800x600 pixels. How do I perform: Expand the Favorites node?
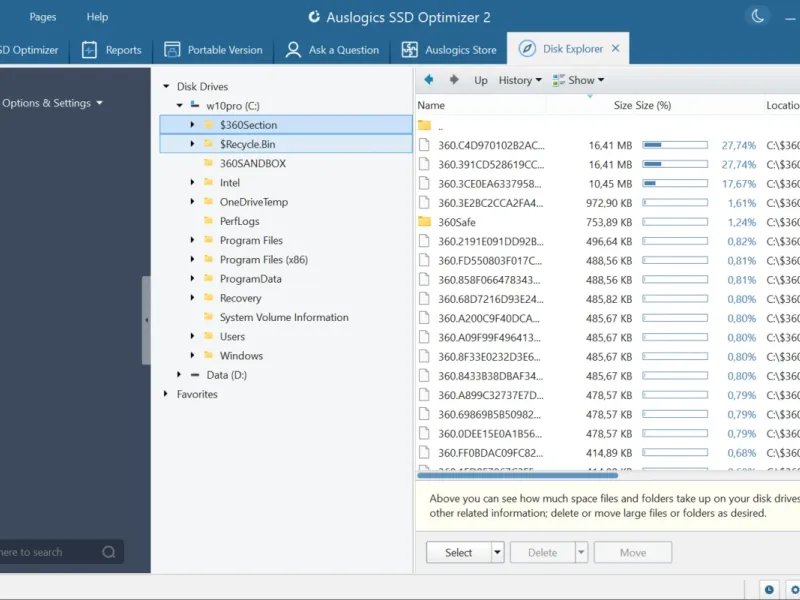click(x=166, y=394)
